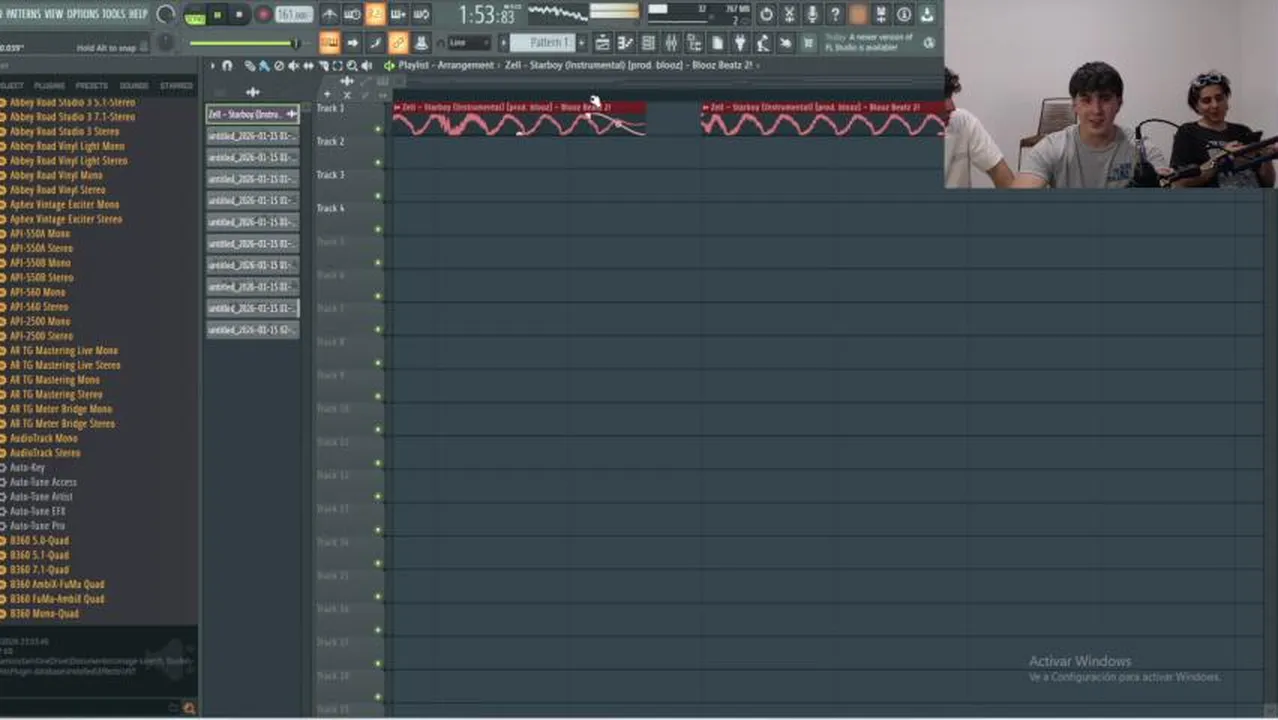Screen dimensions: 1278x720
Task: Click the plus button next to Pattern 1
Action: pos(582,43)
